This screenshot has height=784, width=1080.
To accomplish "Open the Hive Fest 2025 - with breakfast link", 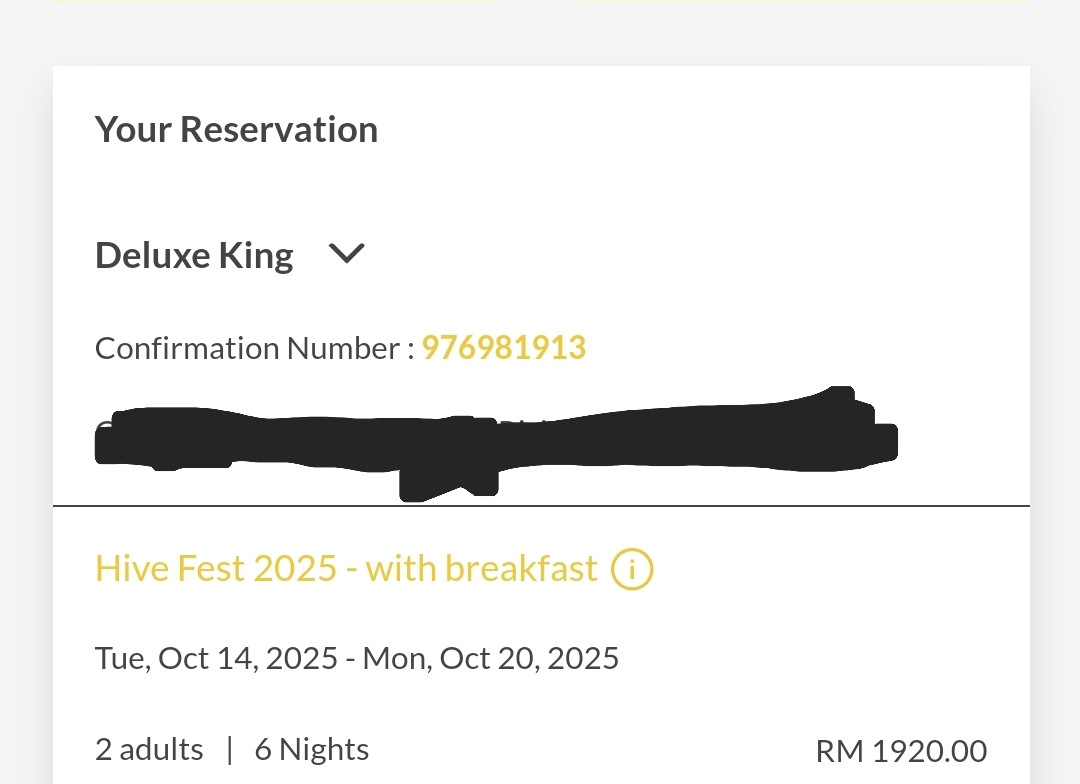I will [346, 569].
